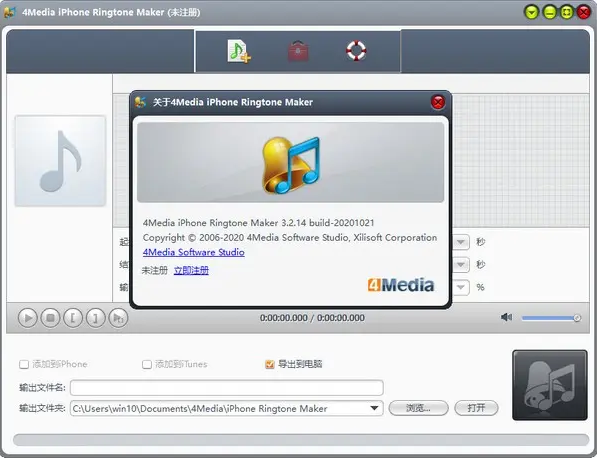597x458 pixels.
Task: Click the version text 3.2.14 build-20201021
Action: pos(328,223)
